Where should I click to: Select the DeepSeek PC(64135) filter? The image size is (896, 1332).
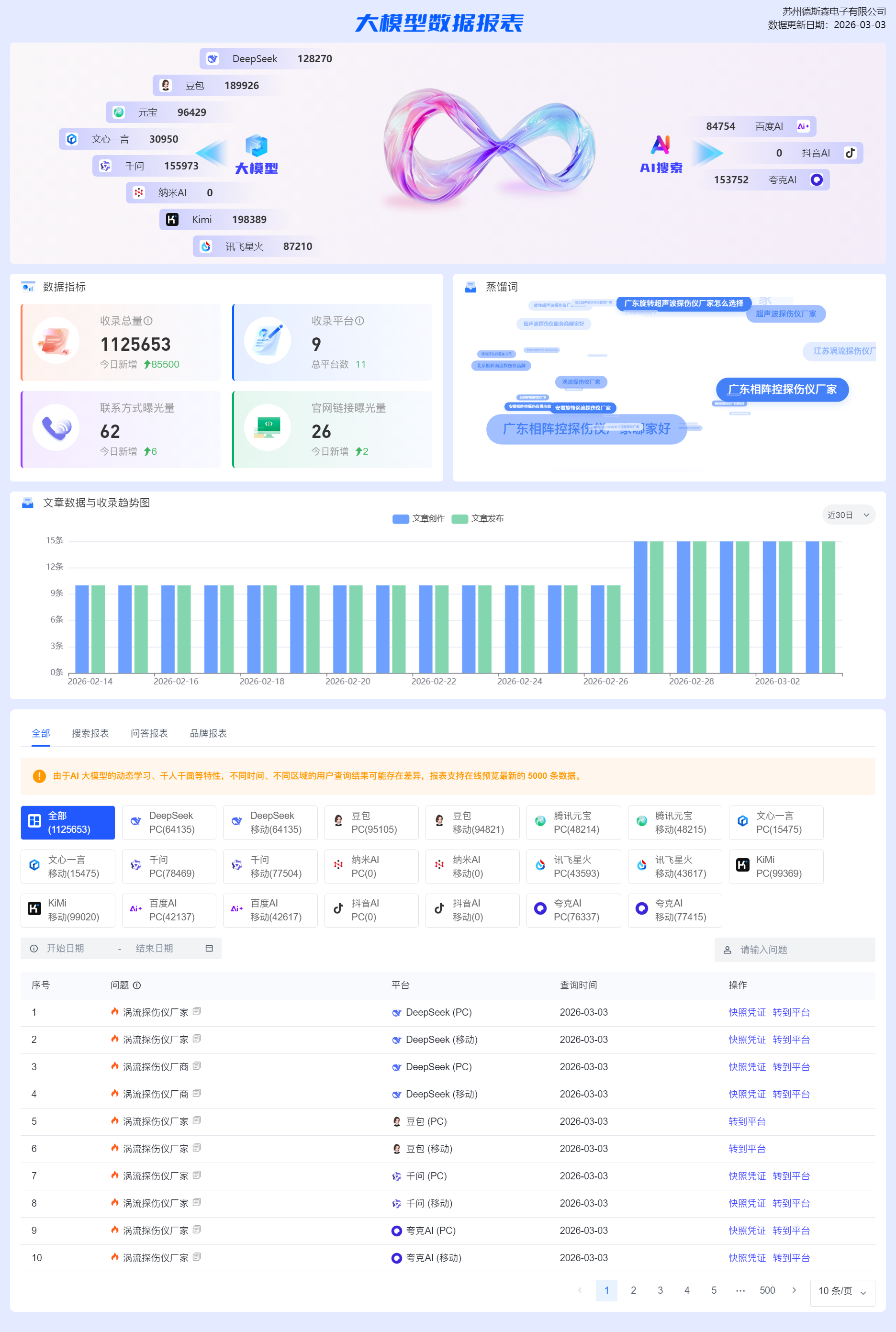tap(169, 823)
